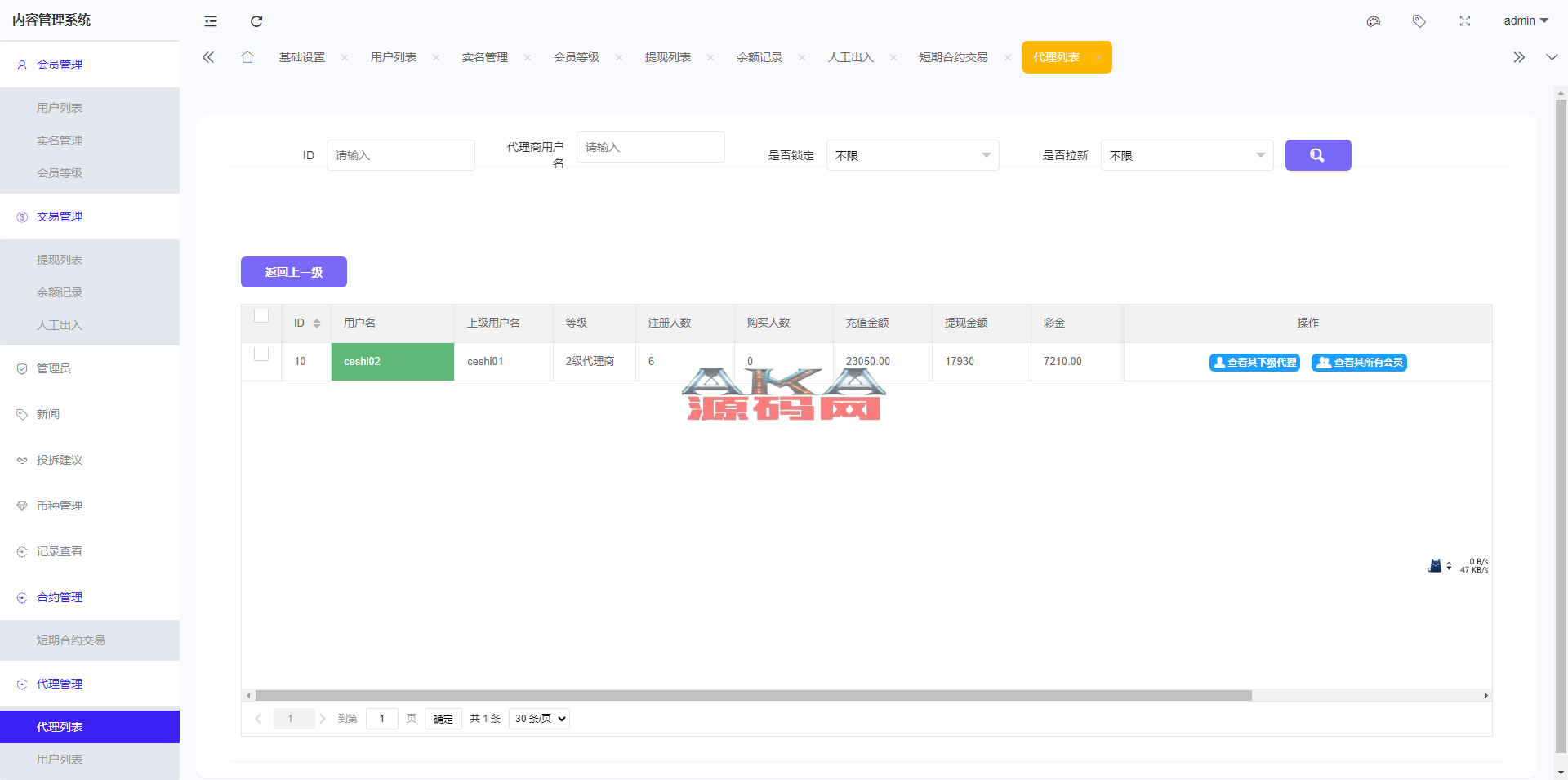Click the purple search magnifier button
The width and height of the screenshot is (1568, 780).
pyautogui.click(x=1317, y=155)
